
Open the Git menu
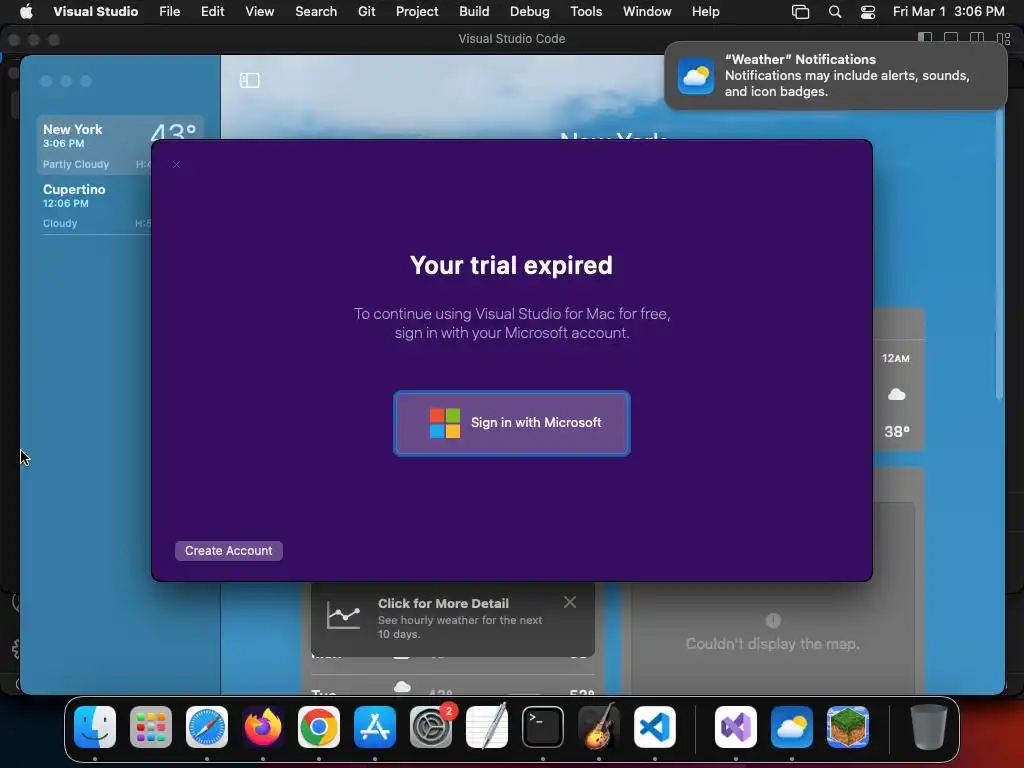point(366,11)
